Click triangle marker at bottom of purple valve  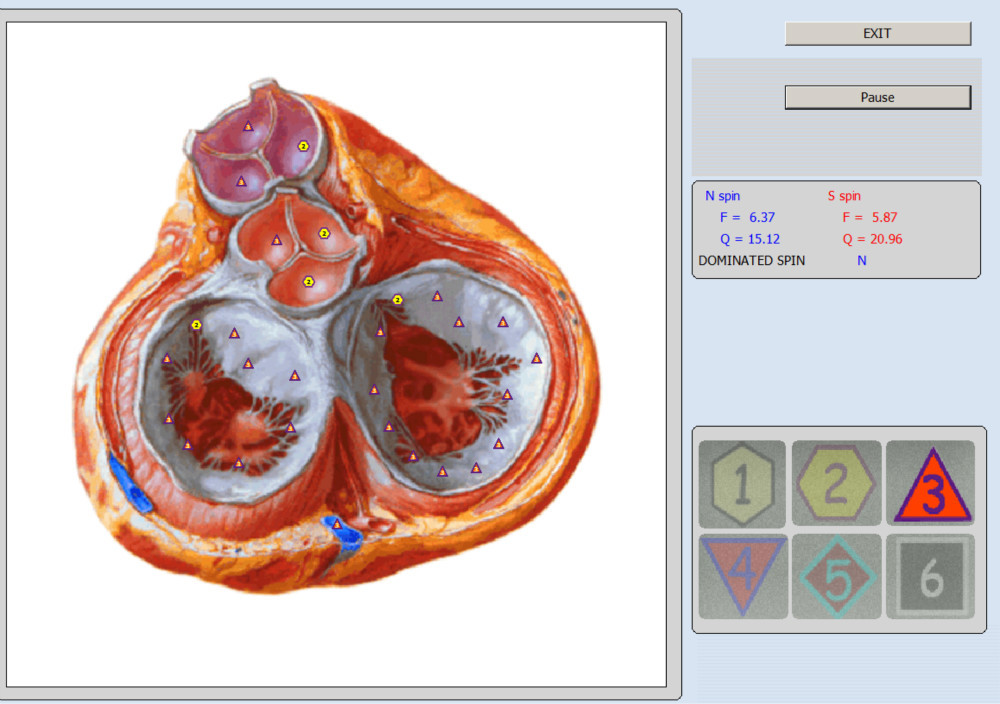tap(240, 181)
